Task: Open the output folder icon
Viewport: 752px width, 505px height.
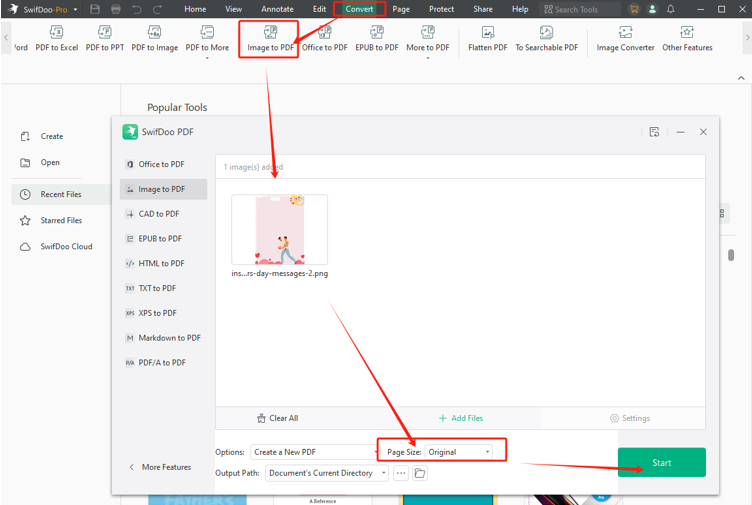Action: [420, 473]
